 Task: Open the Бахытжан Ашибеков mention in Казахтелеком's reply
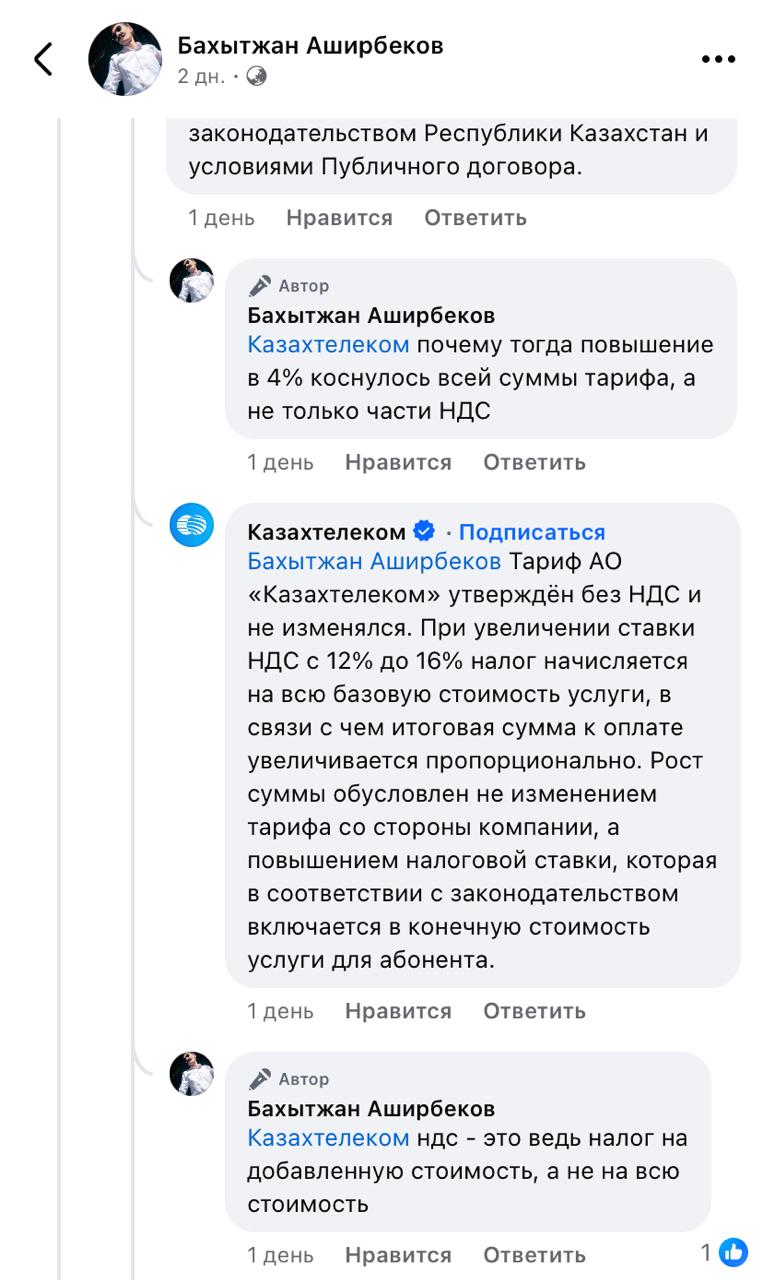(374, 560)
